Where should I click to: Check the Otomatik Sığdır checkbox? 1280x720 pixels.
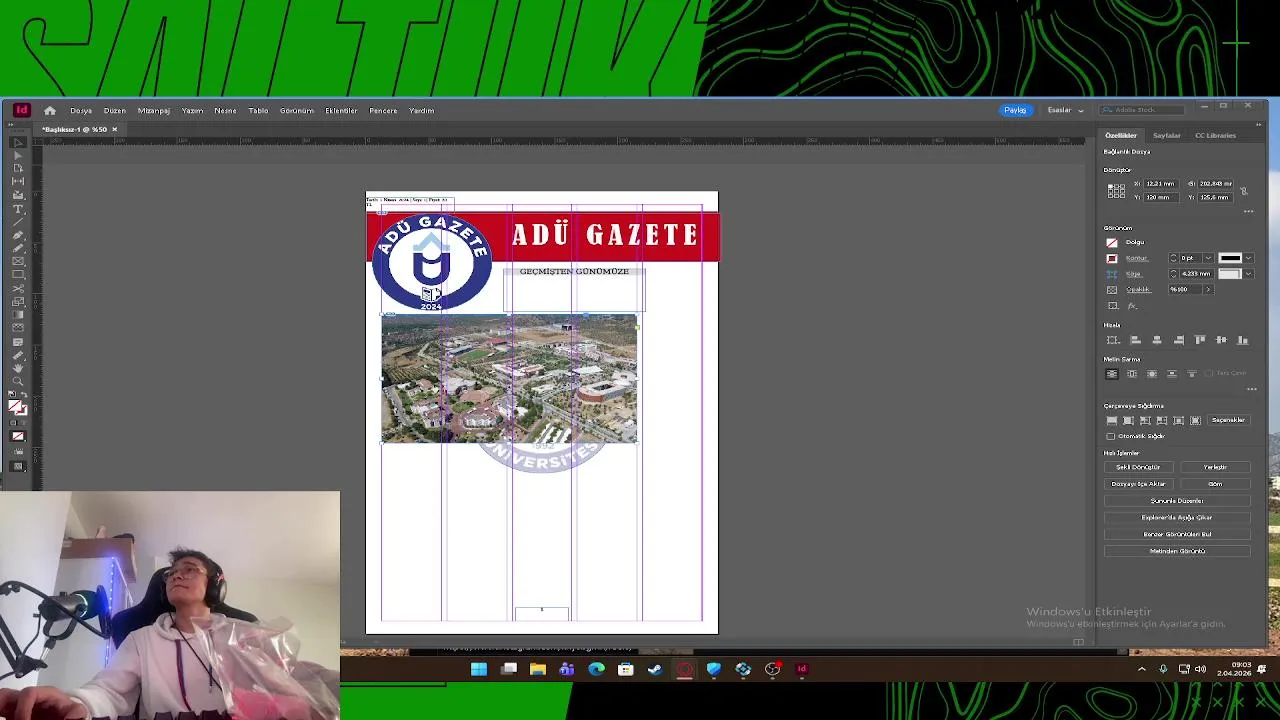[x=1111, y=436]
